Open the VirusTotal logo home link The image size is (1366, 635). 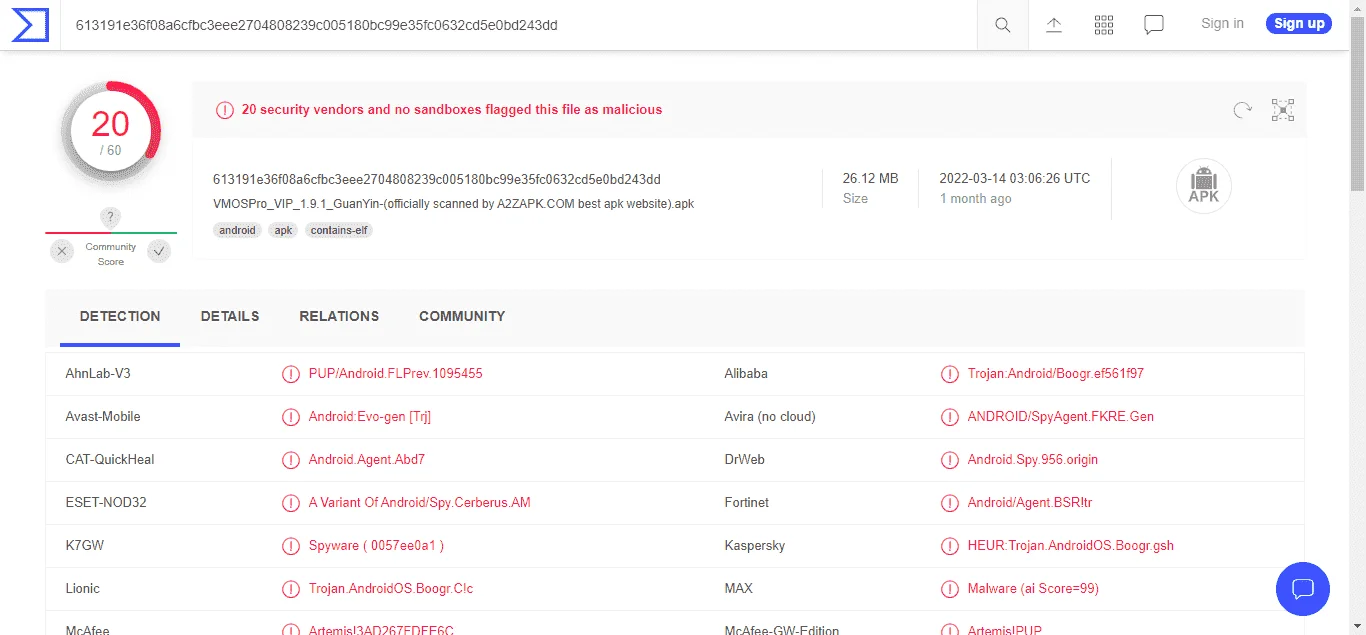(30, 24)
